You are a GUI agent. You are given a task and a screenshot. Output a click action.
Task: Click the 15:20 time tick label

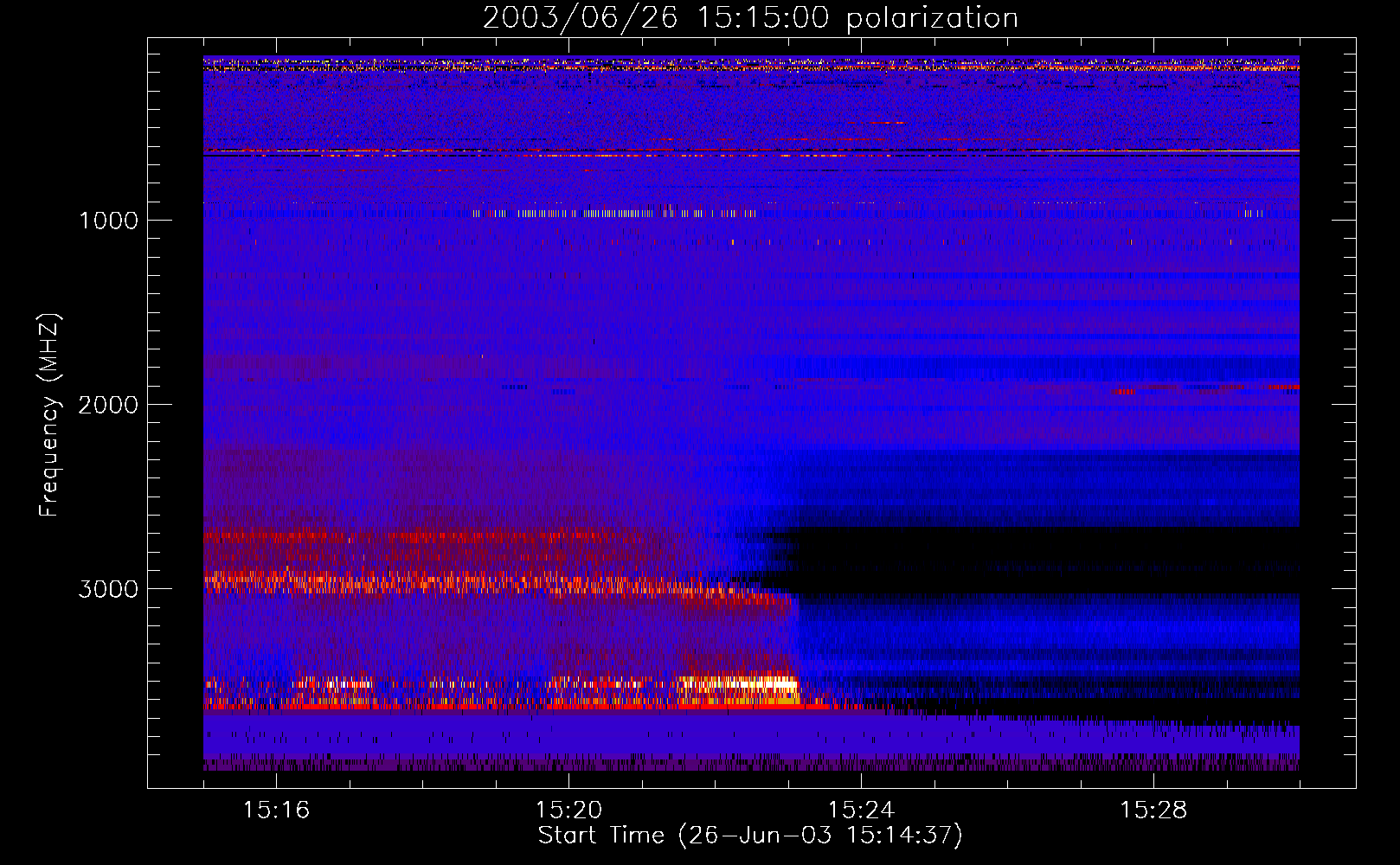[568, 811]
